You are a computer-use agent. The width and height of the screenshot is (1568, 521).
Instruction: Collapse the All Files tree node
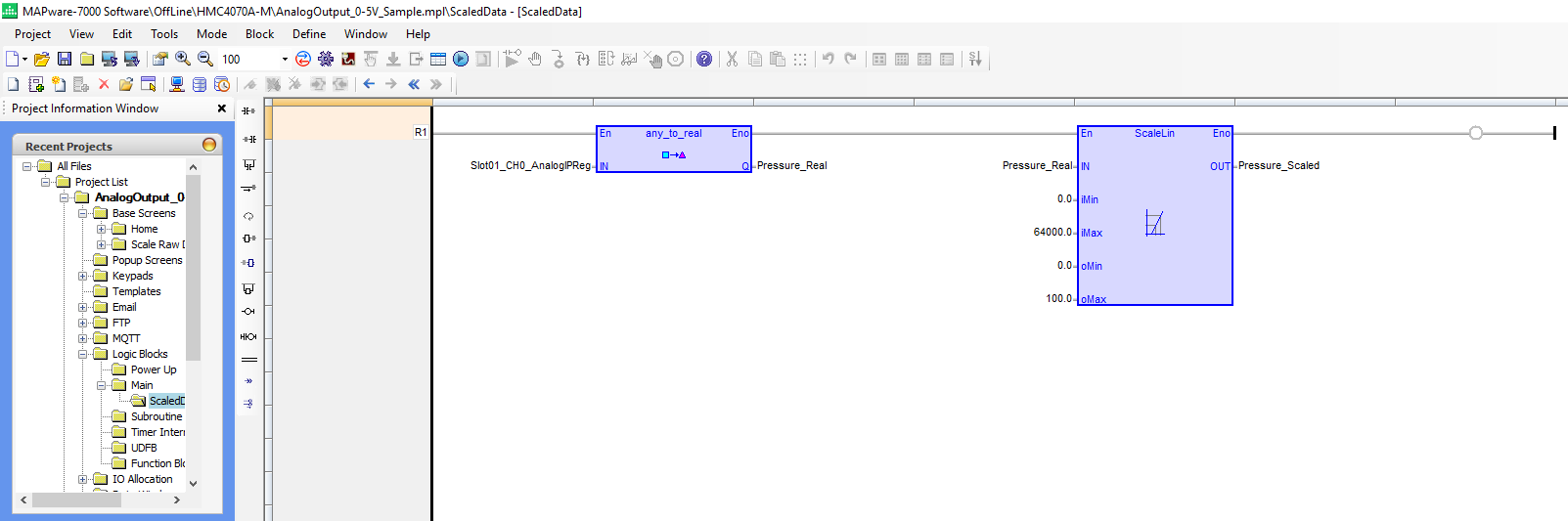pos(27,166)
